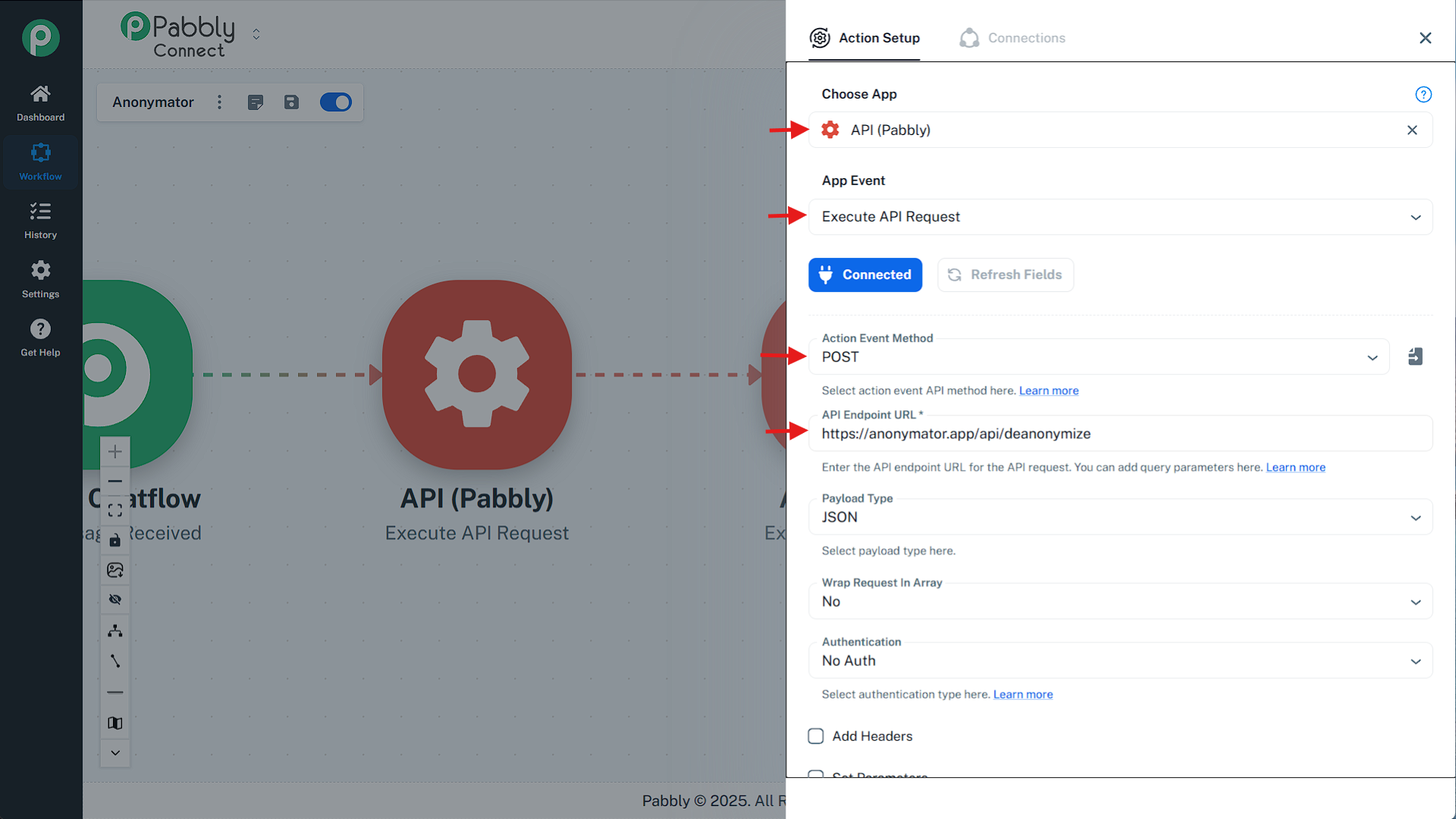Click the Get Help icon
1456x819 pixels.
(40, 337)
